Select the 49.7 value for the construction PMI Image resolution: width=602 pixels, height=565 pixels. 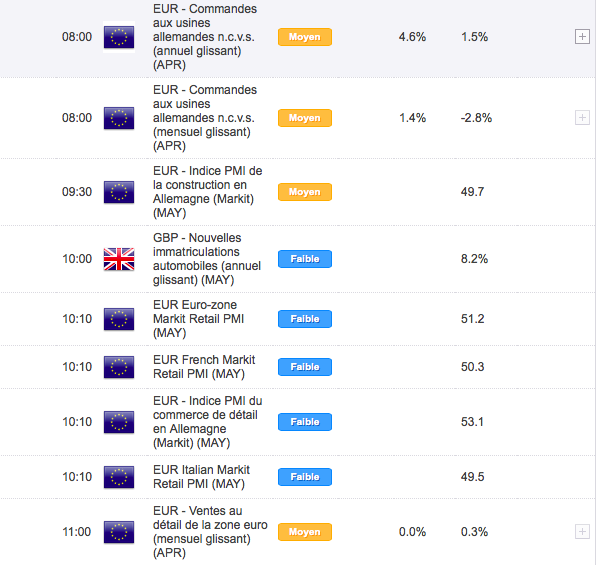474,192
